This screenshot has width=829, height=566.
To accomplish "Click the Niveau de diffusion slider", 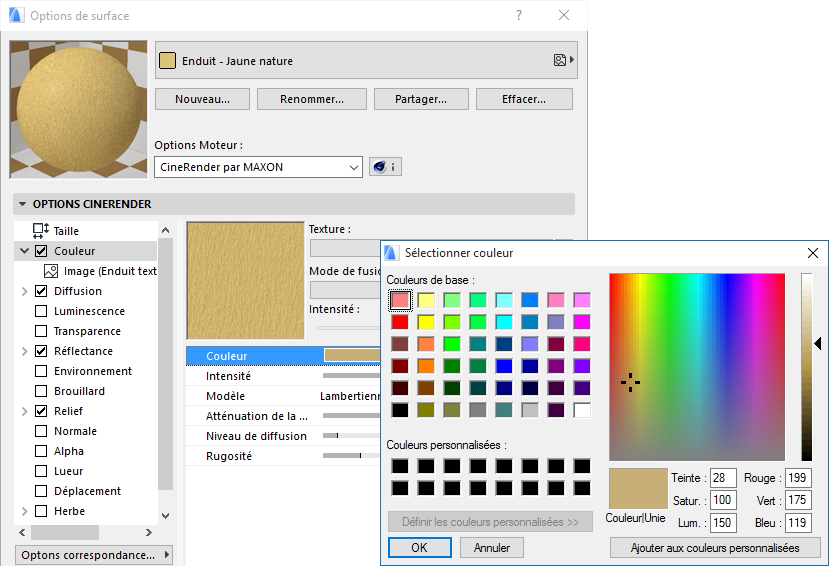I will pos(352,435).
